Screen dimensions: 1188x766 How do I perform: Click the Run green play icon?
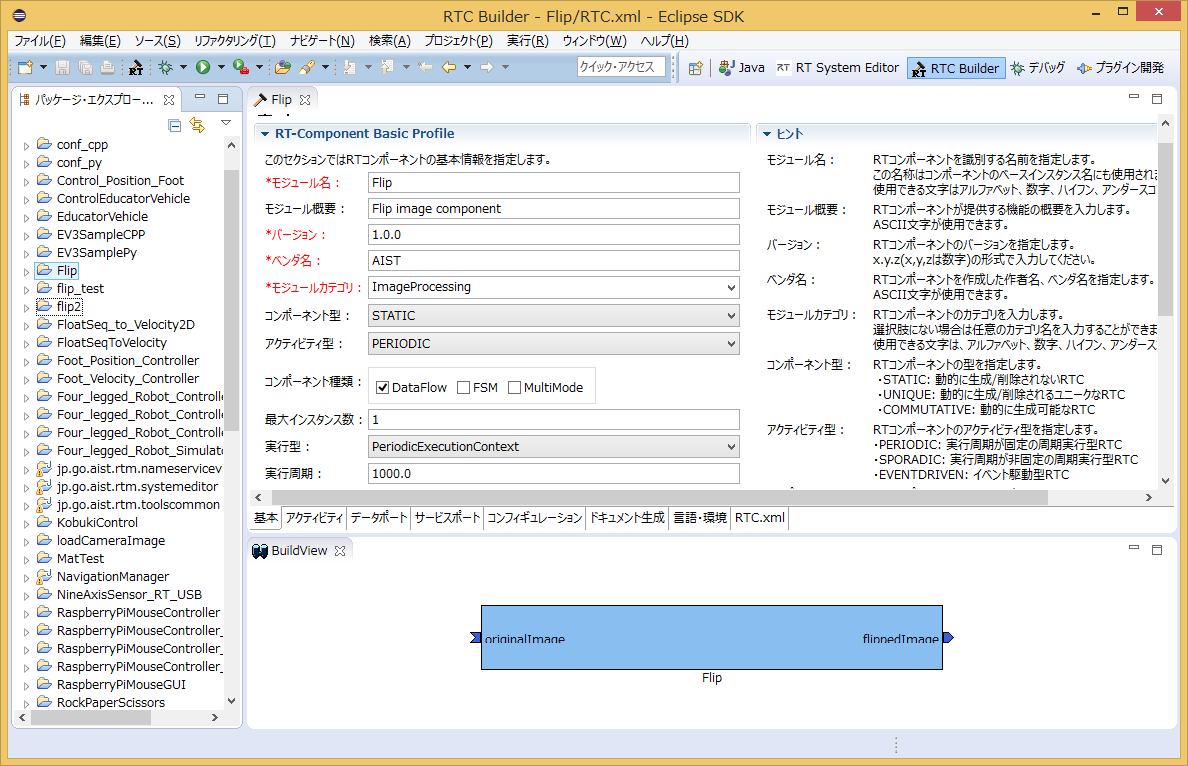point(202,67)
